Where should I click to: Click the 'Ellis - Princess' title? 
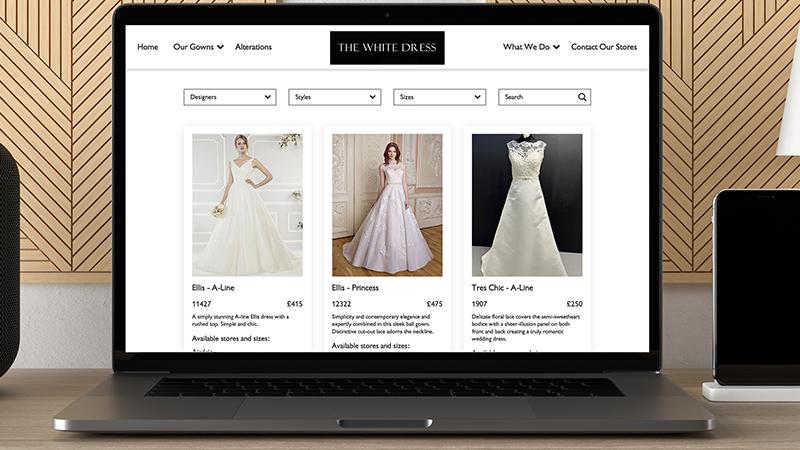click(355, 288)
